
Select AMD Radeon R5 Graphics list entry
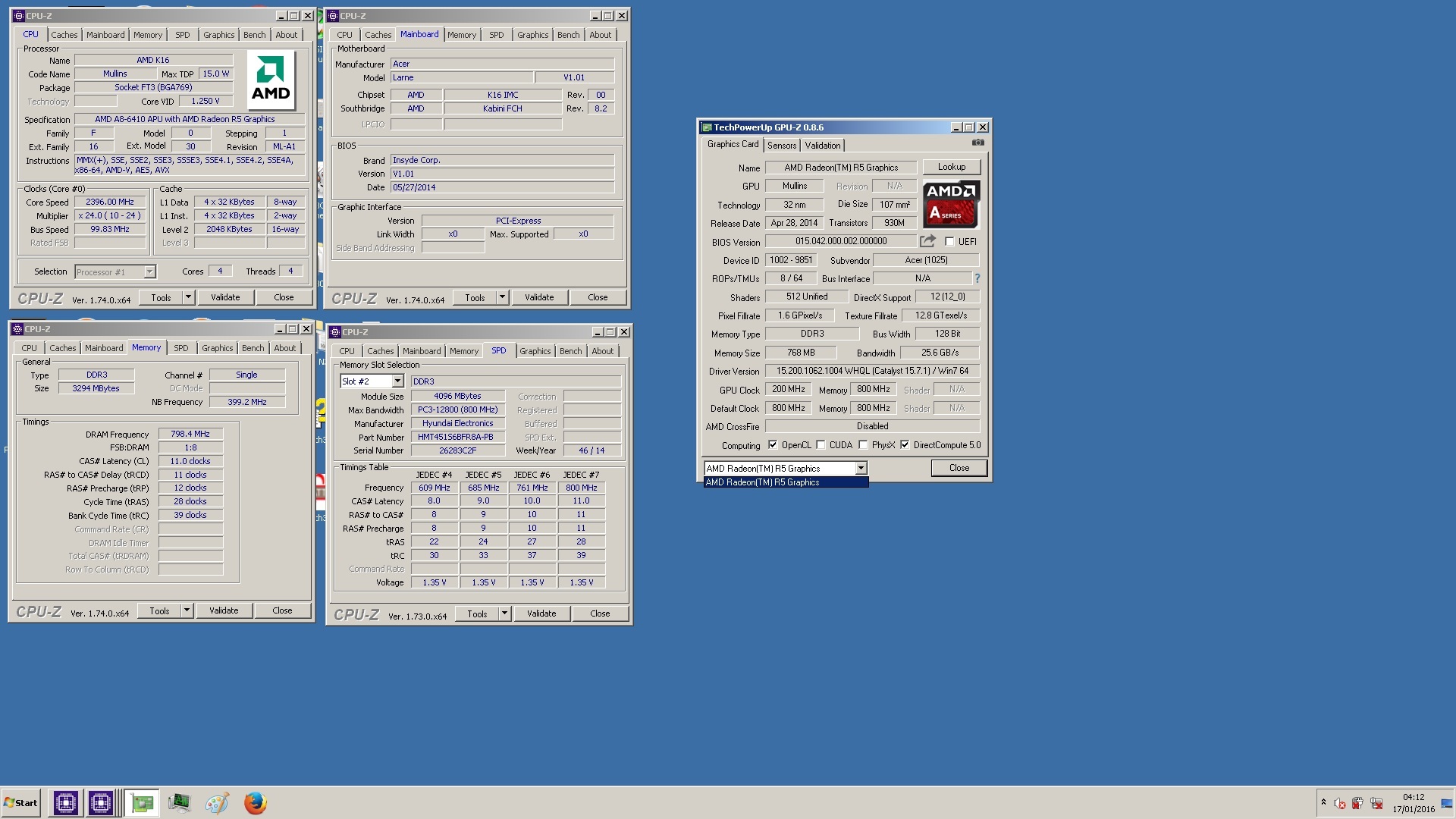pyautogui.click(x=786, y=482)
